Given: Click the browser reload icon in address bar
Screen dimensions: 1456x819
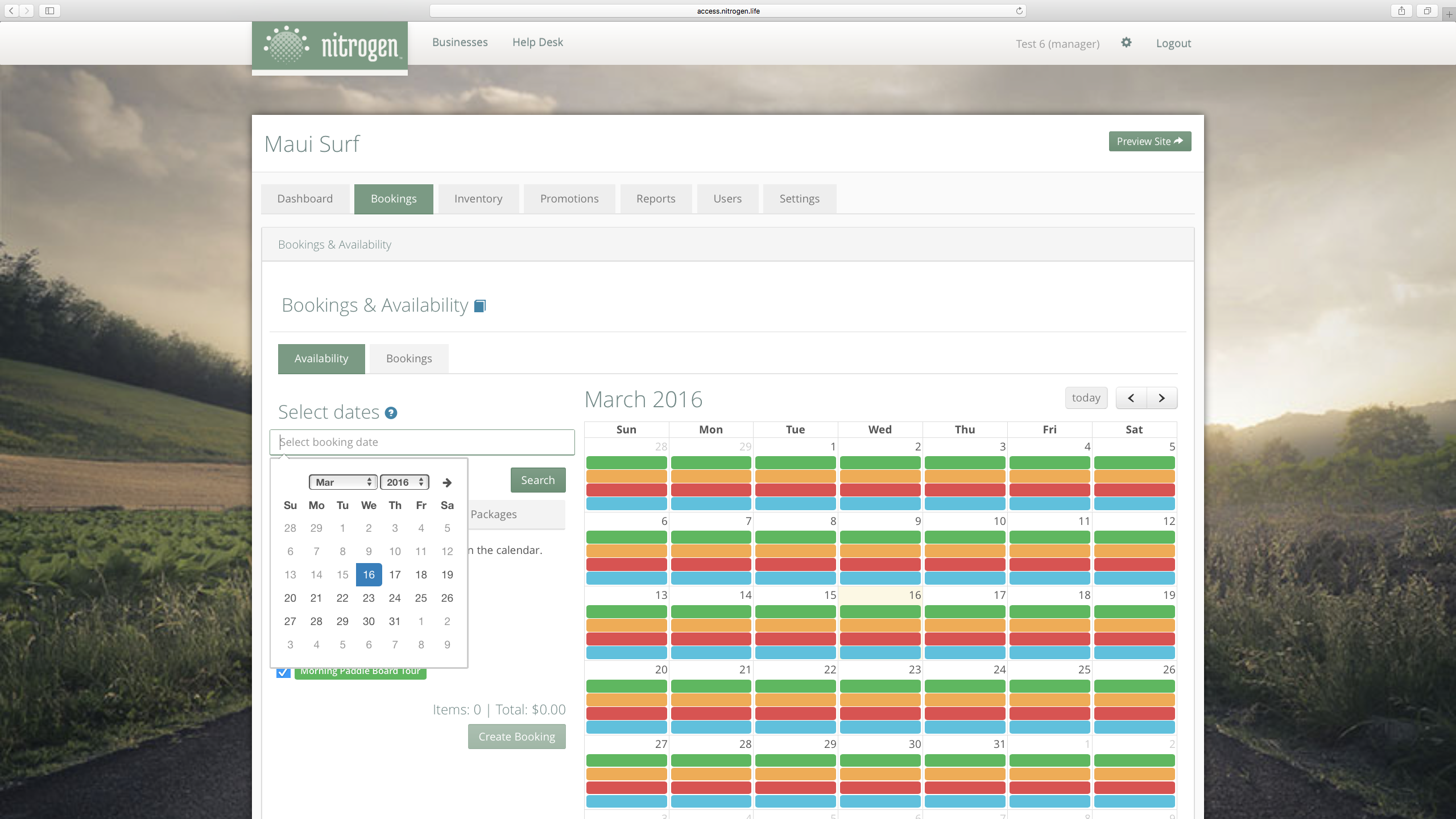Looking at the screenshot, I should click(x=1019, y=11).
